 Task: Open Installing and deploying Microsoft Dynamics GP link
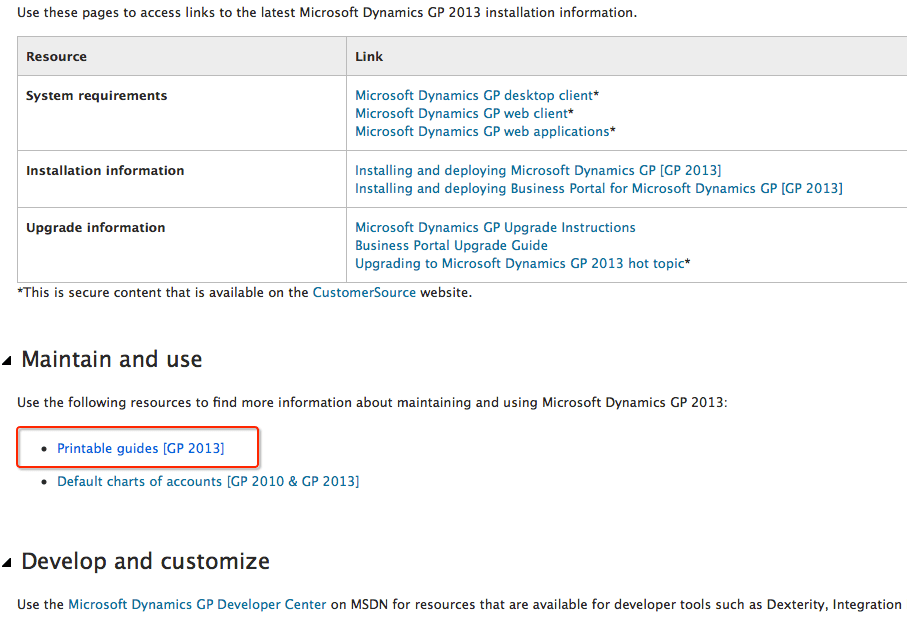point(537,171)
